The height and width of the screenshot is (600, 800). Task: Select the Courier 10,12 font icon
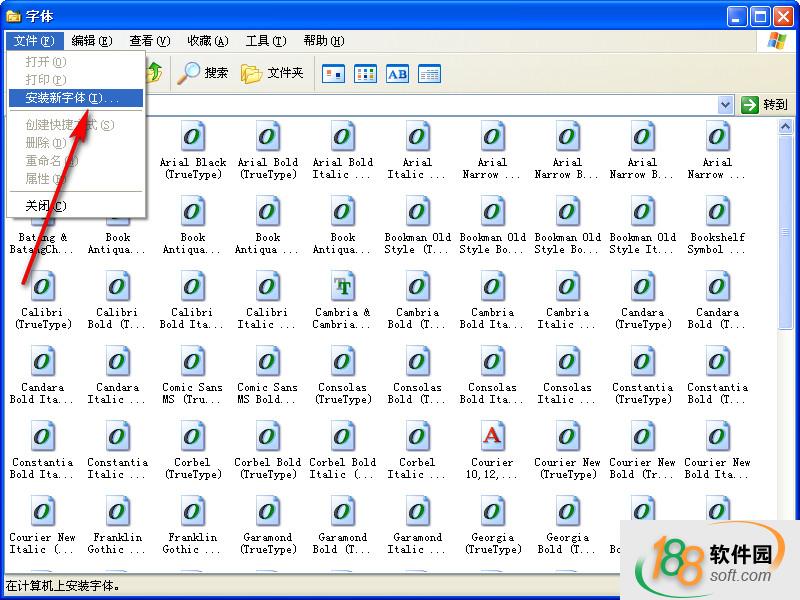coord(492,438)
